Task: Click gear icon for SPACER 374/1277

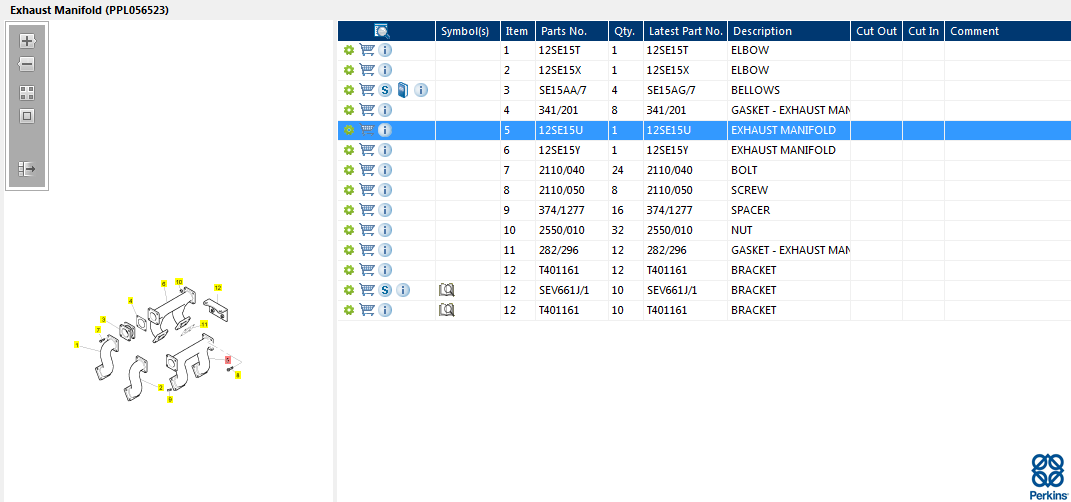Action: 348,210
